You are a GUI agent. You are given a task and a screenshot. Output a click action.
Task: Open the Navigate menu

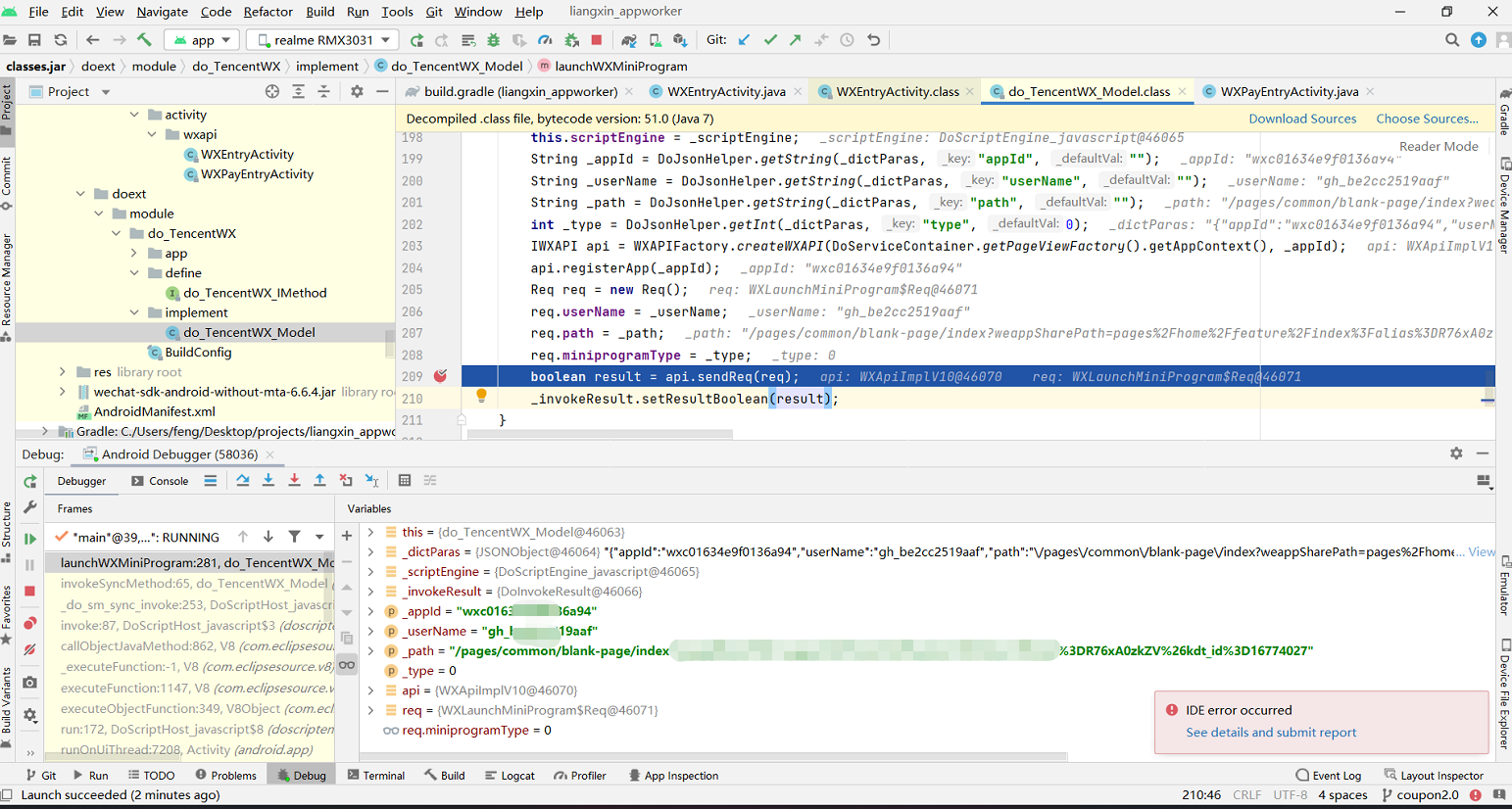pyautogui.click(x=162, y=12)
